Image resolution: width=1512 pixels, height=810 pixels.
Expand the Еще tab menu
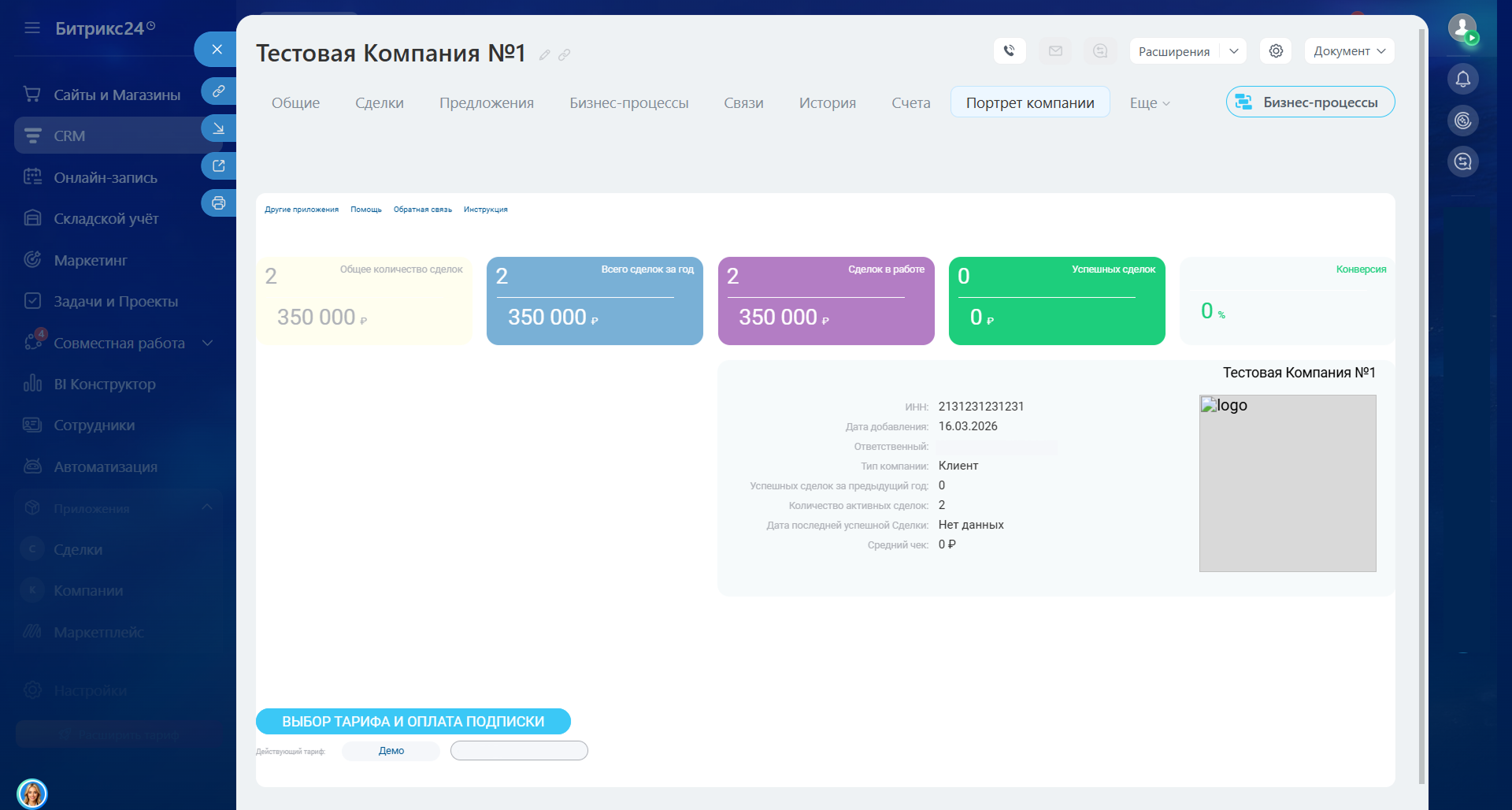coord(1149,103)
